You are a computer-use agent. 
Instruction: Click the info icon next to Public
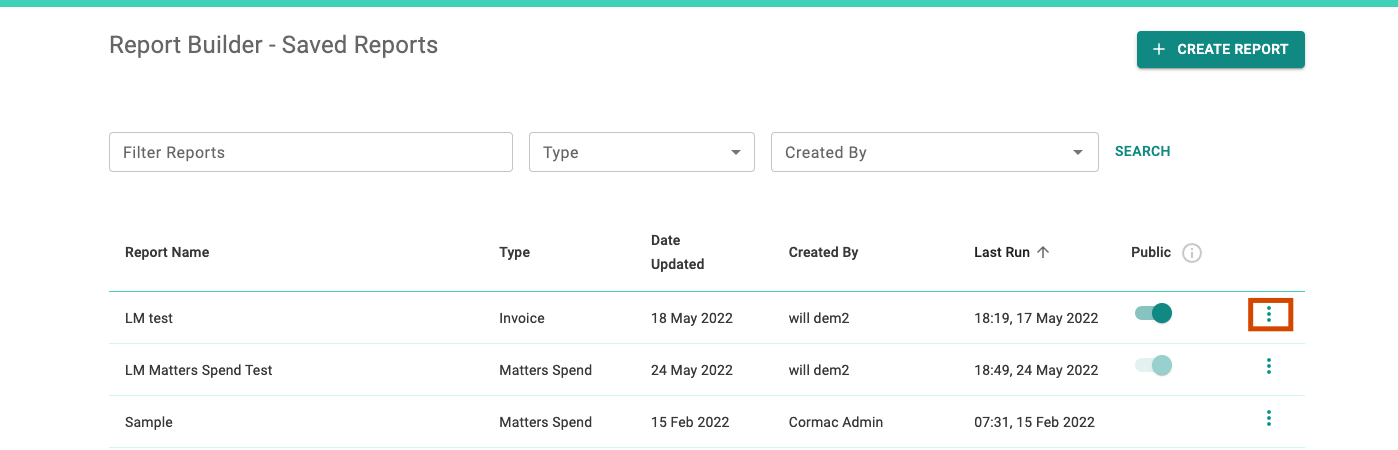1191,253
